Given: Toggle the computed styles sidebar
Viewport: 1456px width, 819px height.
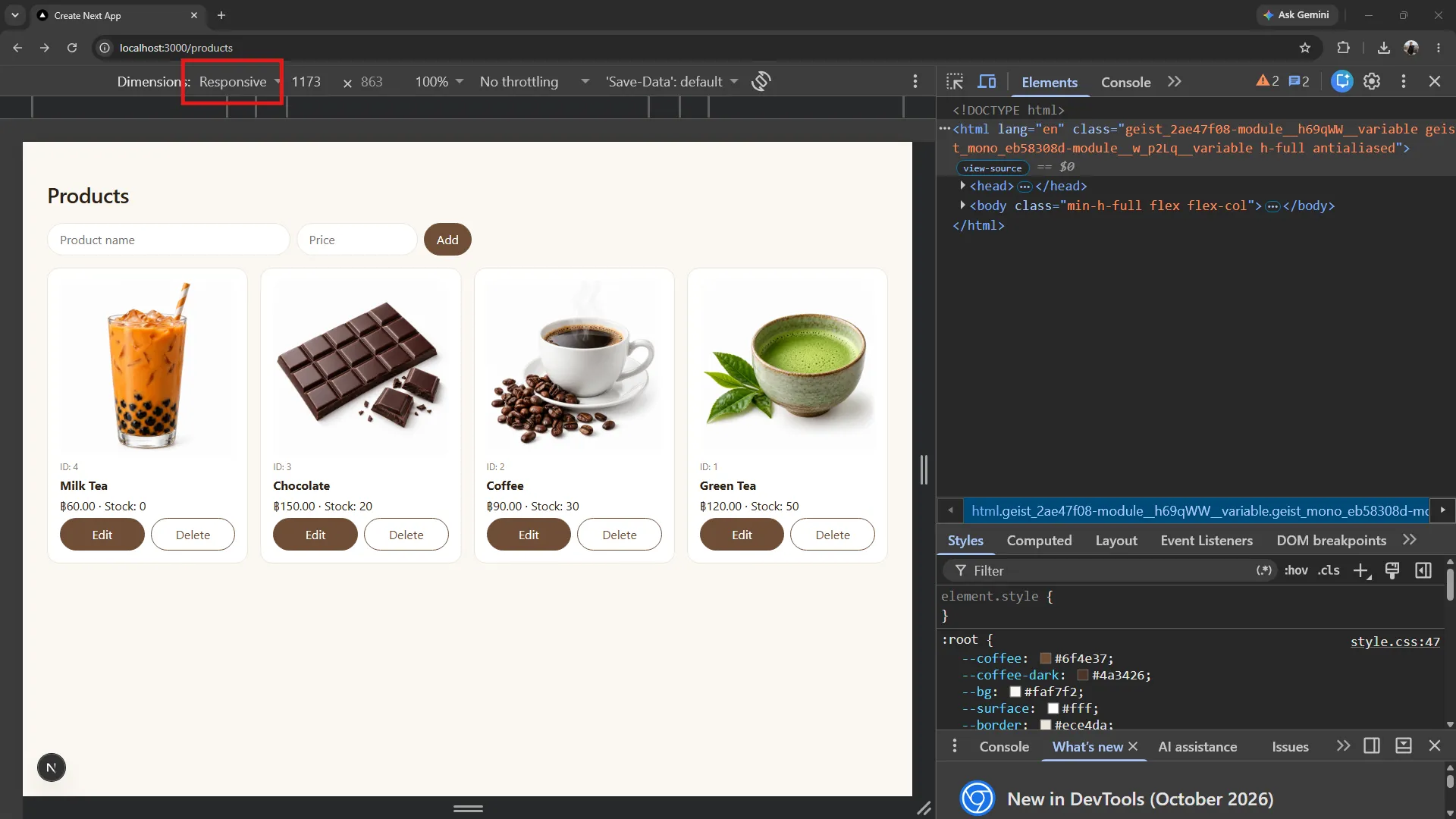Looking at the screenshot, I should coord(1423,570).
